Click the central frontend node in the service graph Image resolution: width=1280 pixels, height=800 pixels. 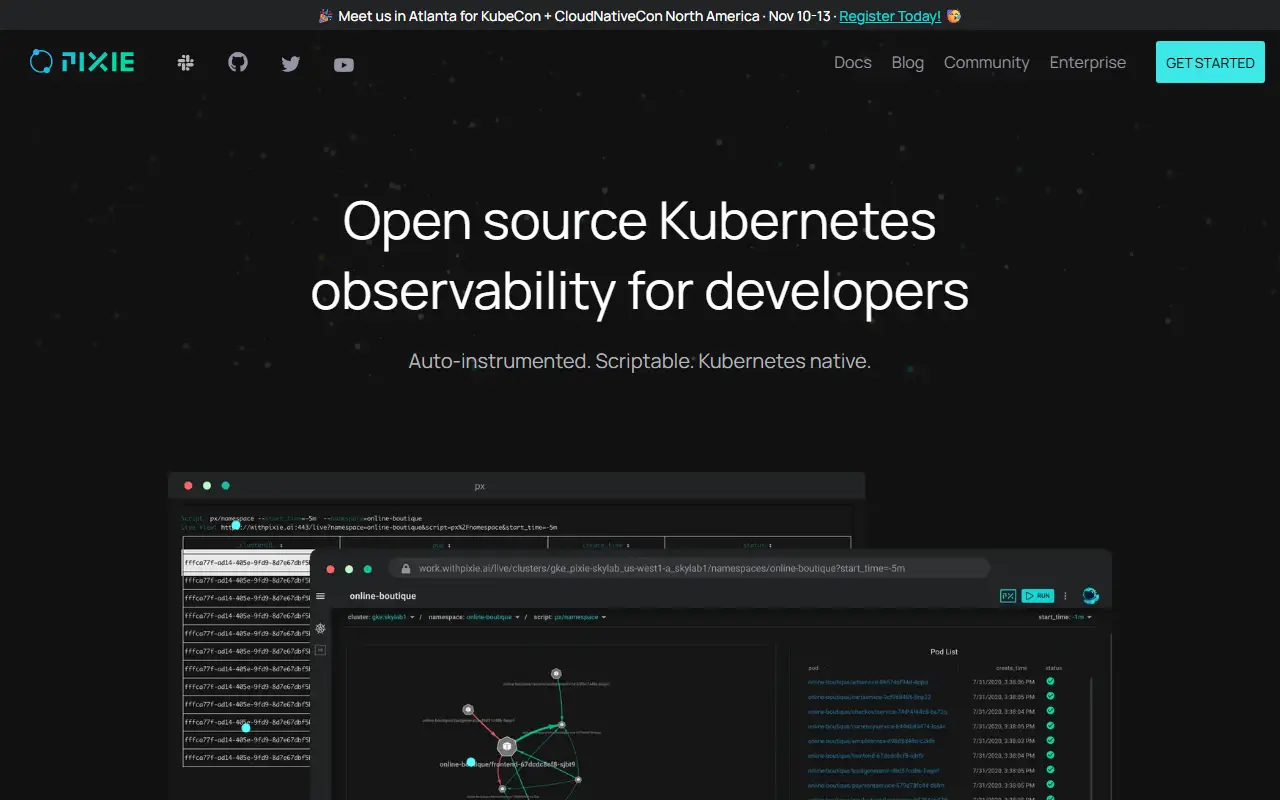click(507, 746)
